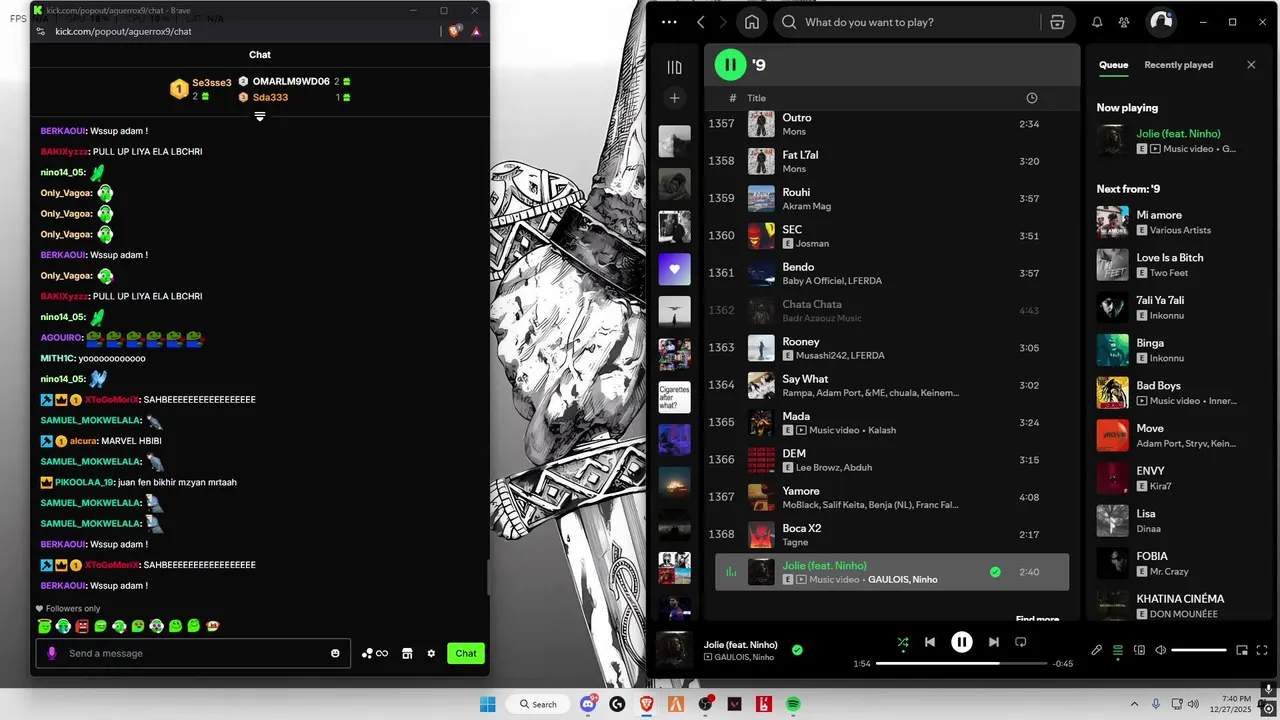Open the Kick shop icon beside the message box
Screen dimensions: 1280x720
407,653
